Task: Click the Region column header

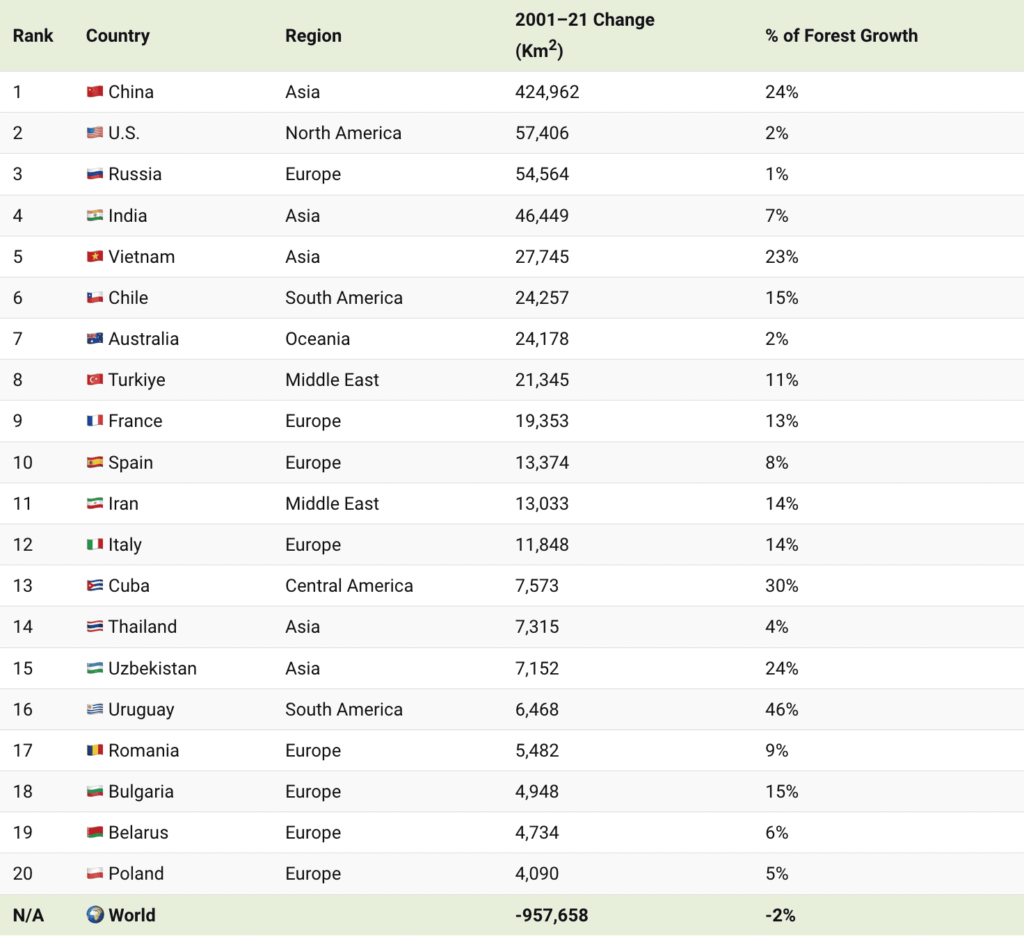Action: pyautogui.click(x=313, y=36)
